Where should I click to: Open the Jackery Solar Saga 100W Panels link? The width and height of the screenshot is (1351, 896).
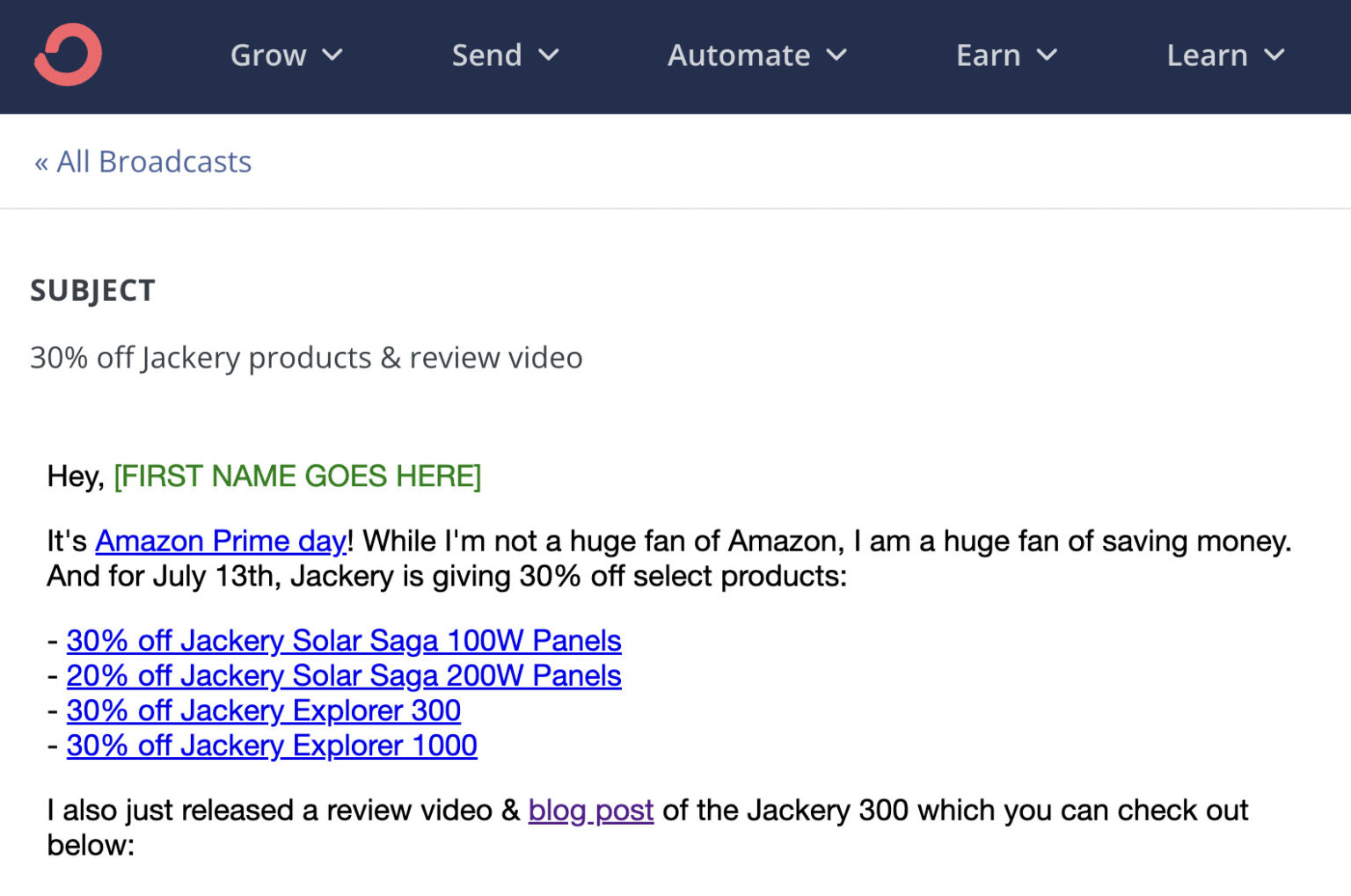point(344,641)
